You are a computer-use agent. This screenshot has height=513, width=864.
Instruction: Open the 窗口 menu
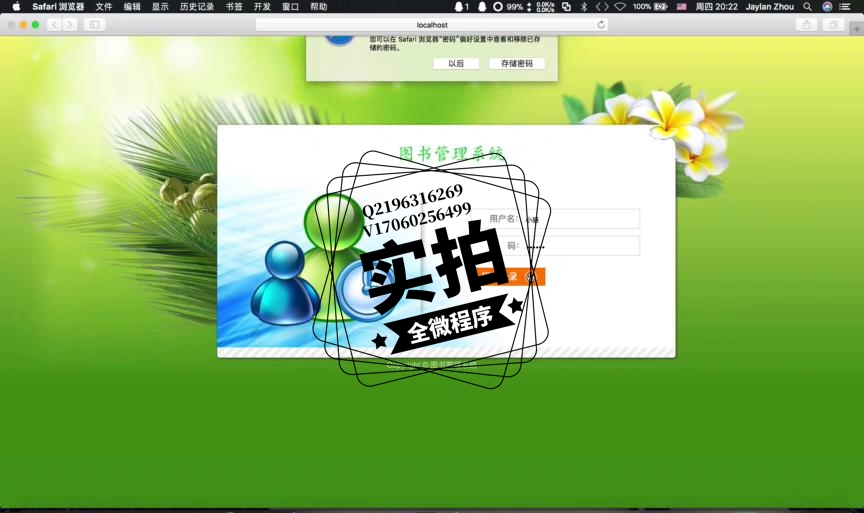[290, 7]
